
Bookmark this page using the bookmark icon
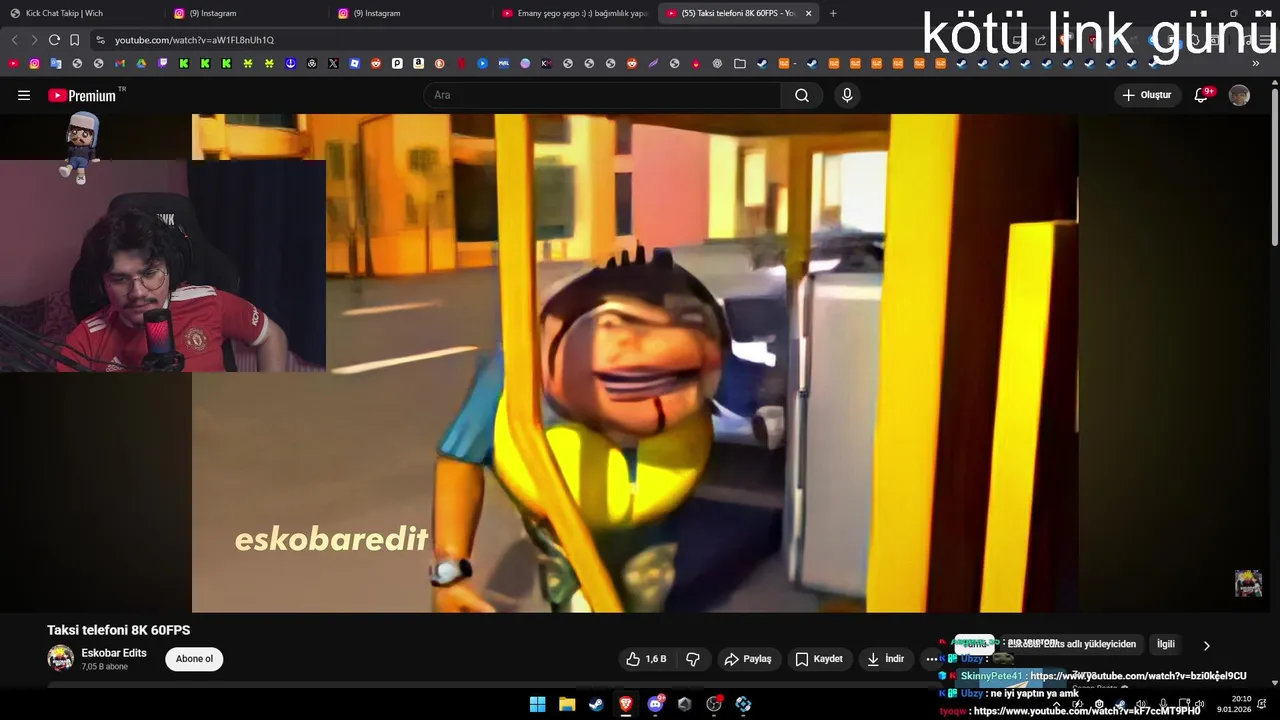pyautogui.click(x=74, y=40)
